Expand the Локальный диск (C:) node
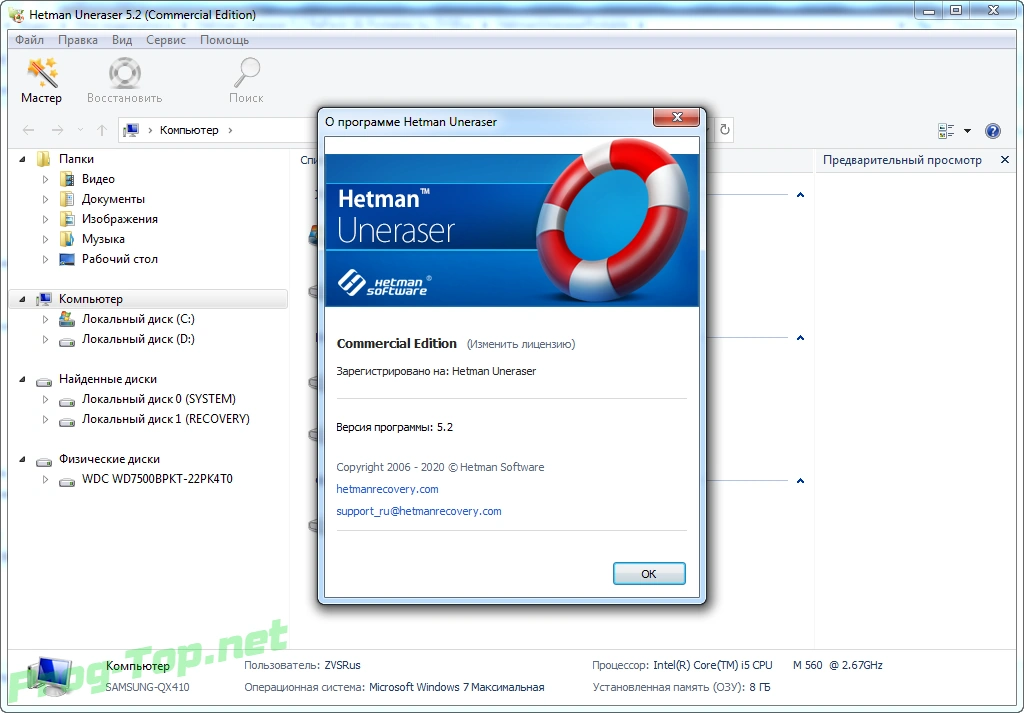The height and width of the screenshot is (713, 1024). pyautogui.click(x=45, y=319)
